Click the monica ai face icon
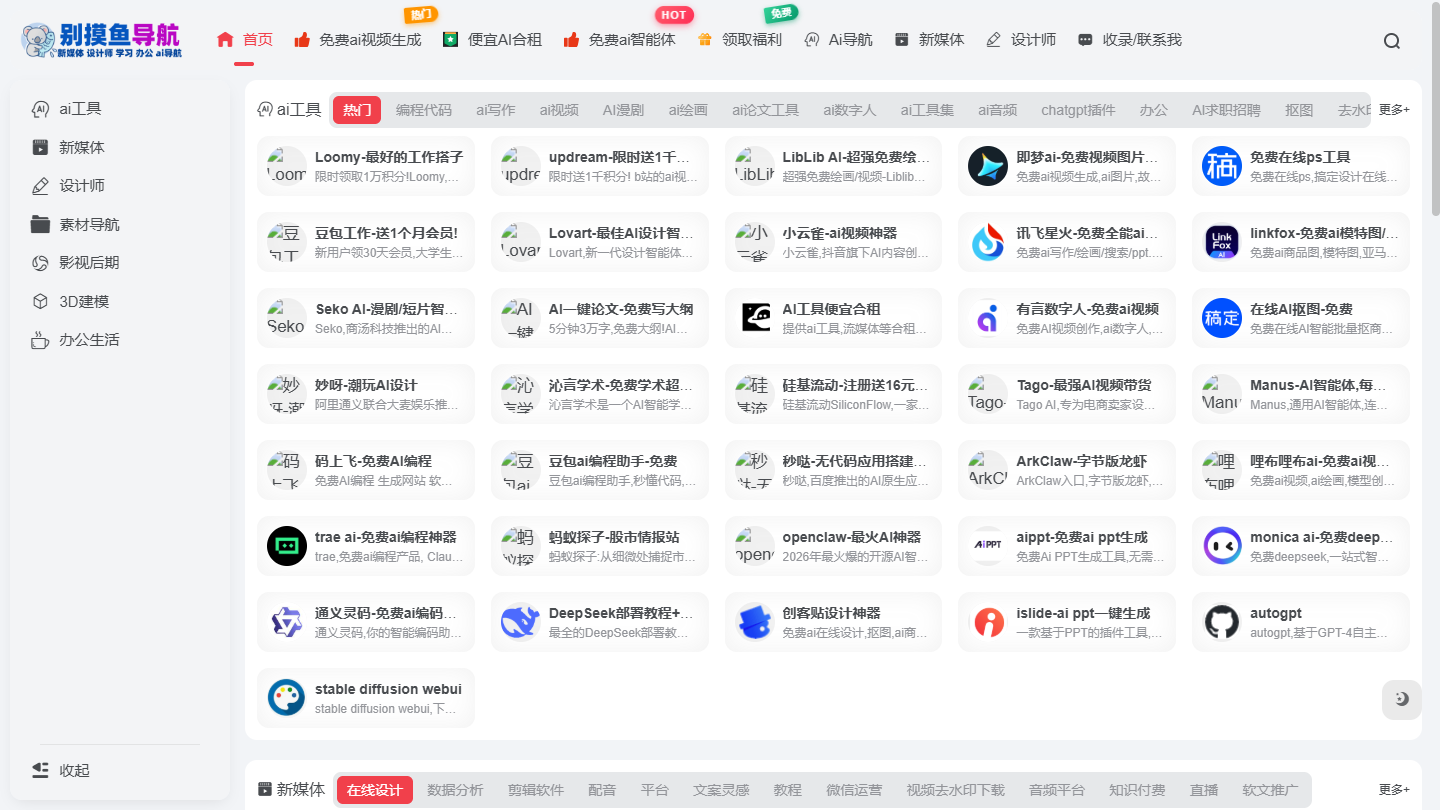1440x810 pixels. [1222, 546]
